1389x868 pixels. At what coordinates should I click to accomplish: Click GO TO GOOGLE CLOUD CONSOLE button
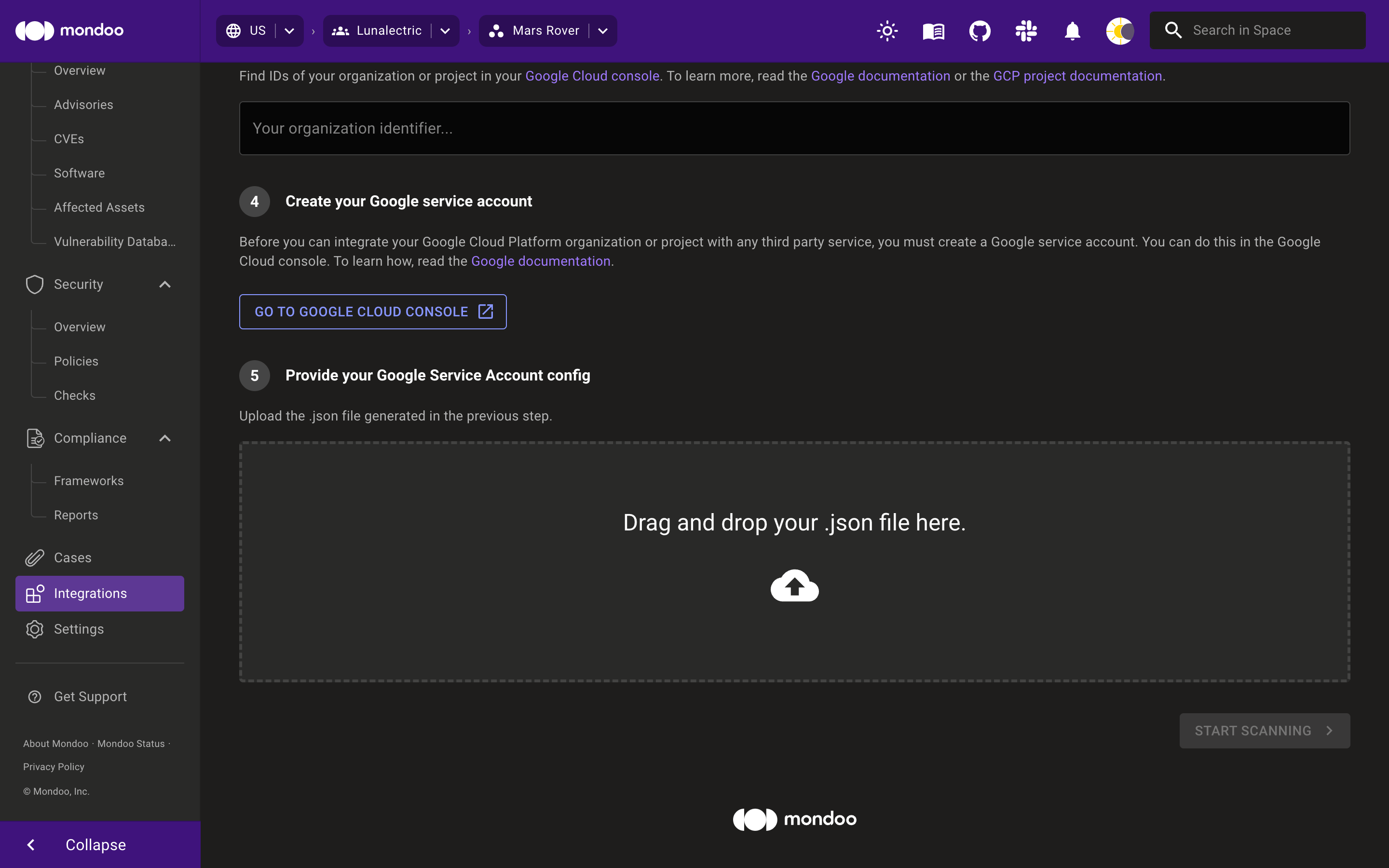tap(372, 311)
